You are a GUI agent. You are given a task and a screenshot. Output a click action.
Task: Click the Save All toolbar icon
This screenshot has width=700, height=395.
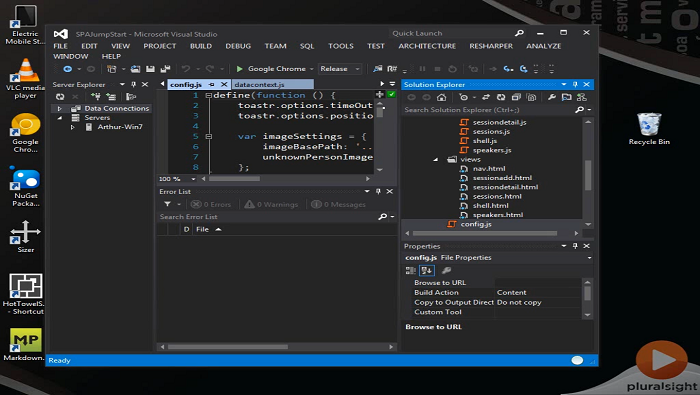click(166, 69)
